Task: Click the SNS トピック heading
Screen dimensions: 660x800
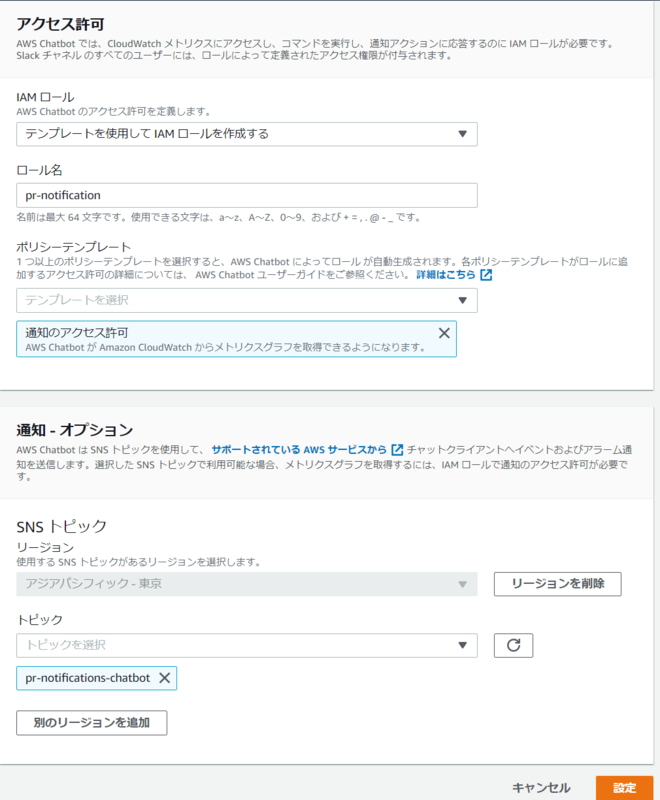Action: coord(62,527)
